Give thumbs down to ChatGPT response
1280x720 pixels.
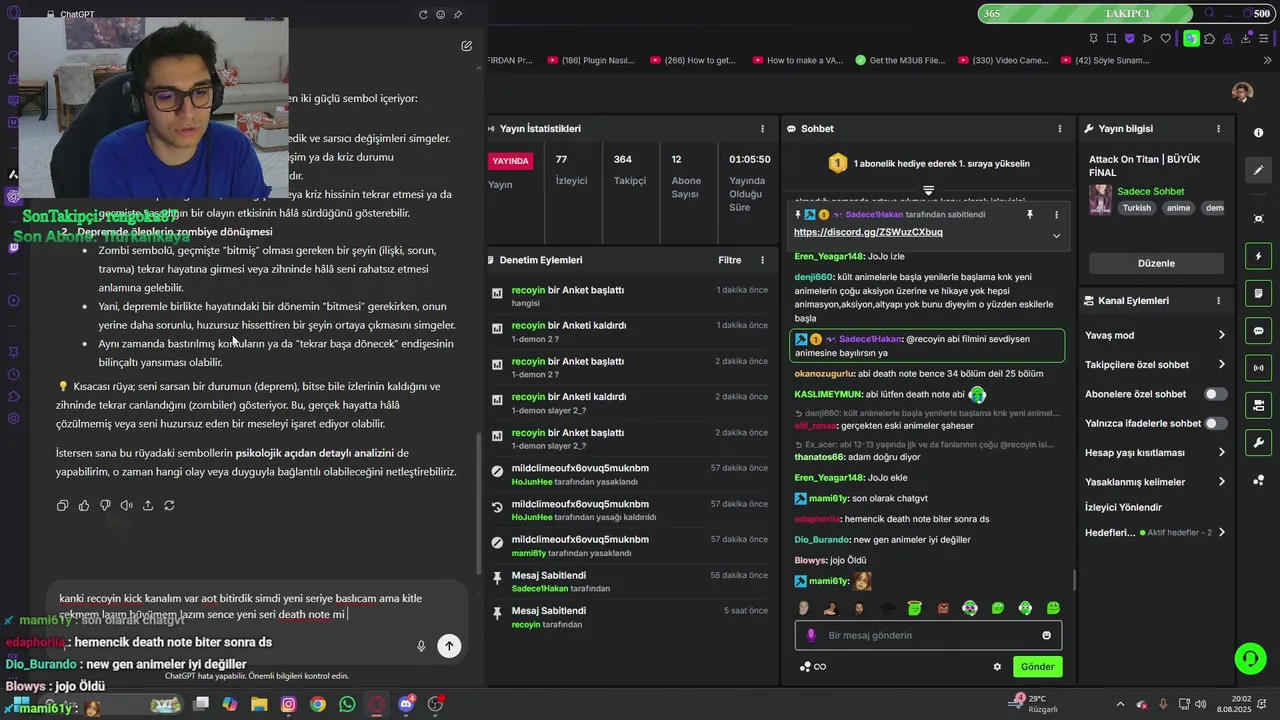[105, 506]
